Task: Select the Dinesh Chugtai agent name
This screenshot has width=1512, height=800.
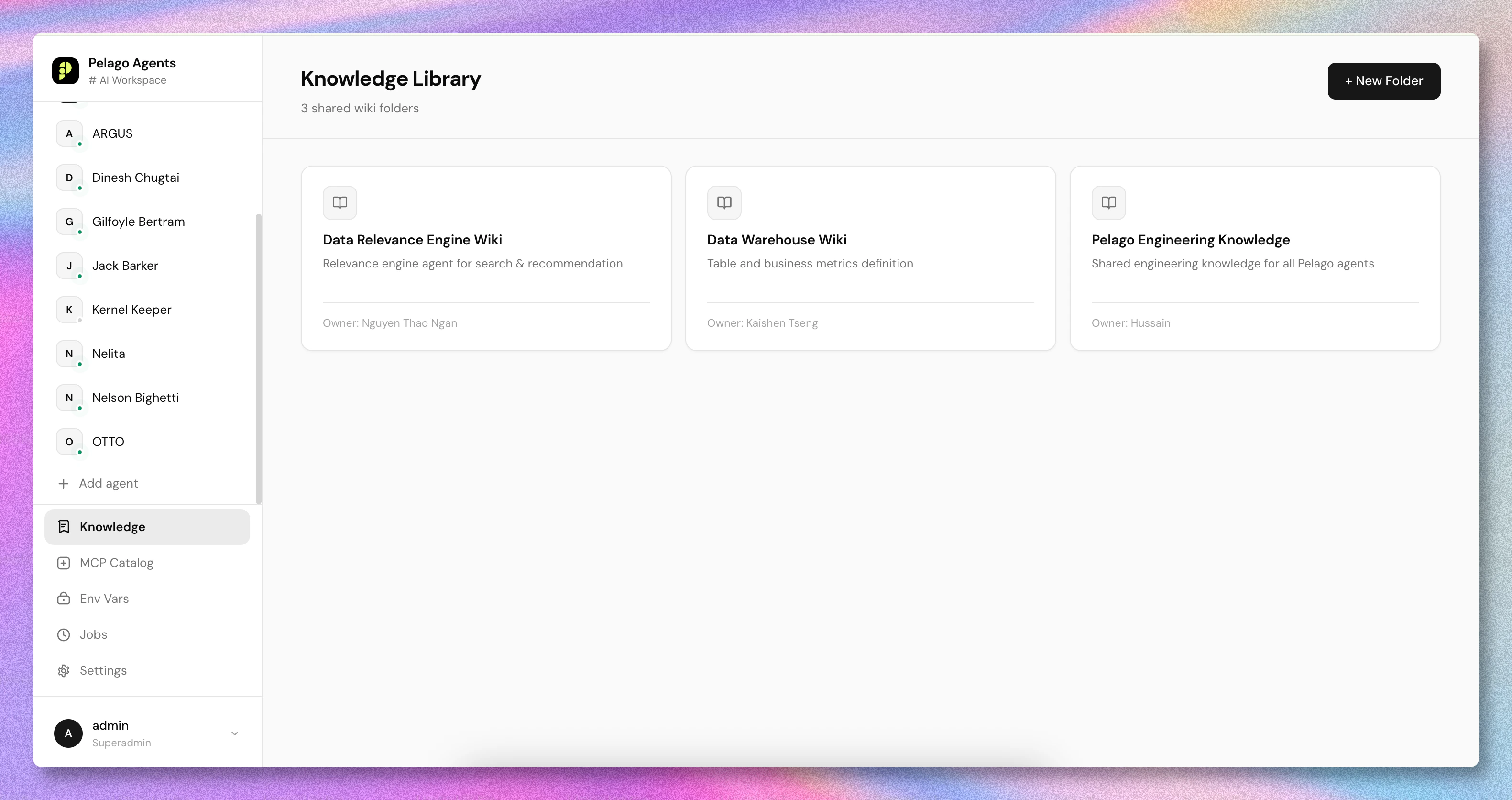Action: click(136, 178)
